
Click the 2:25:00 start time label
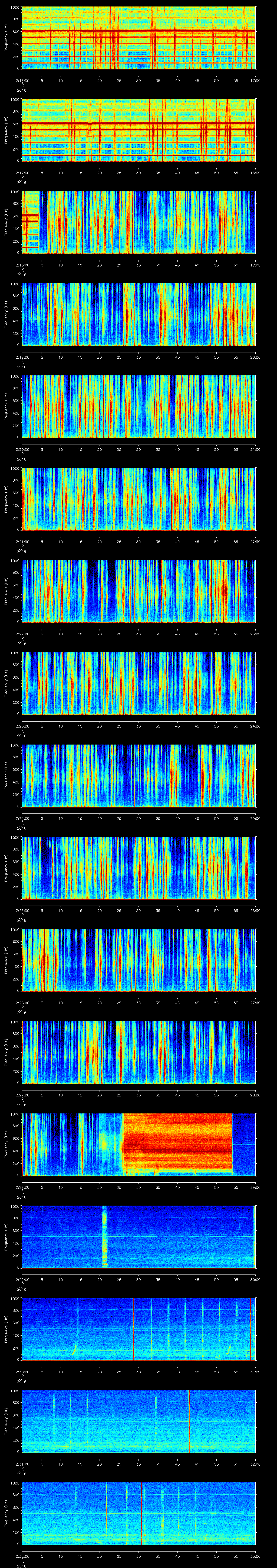(x=22, y=910)
